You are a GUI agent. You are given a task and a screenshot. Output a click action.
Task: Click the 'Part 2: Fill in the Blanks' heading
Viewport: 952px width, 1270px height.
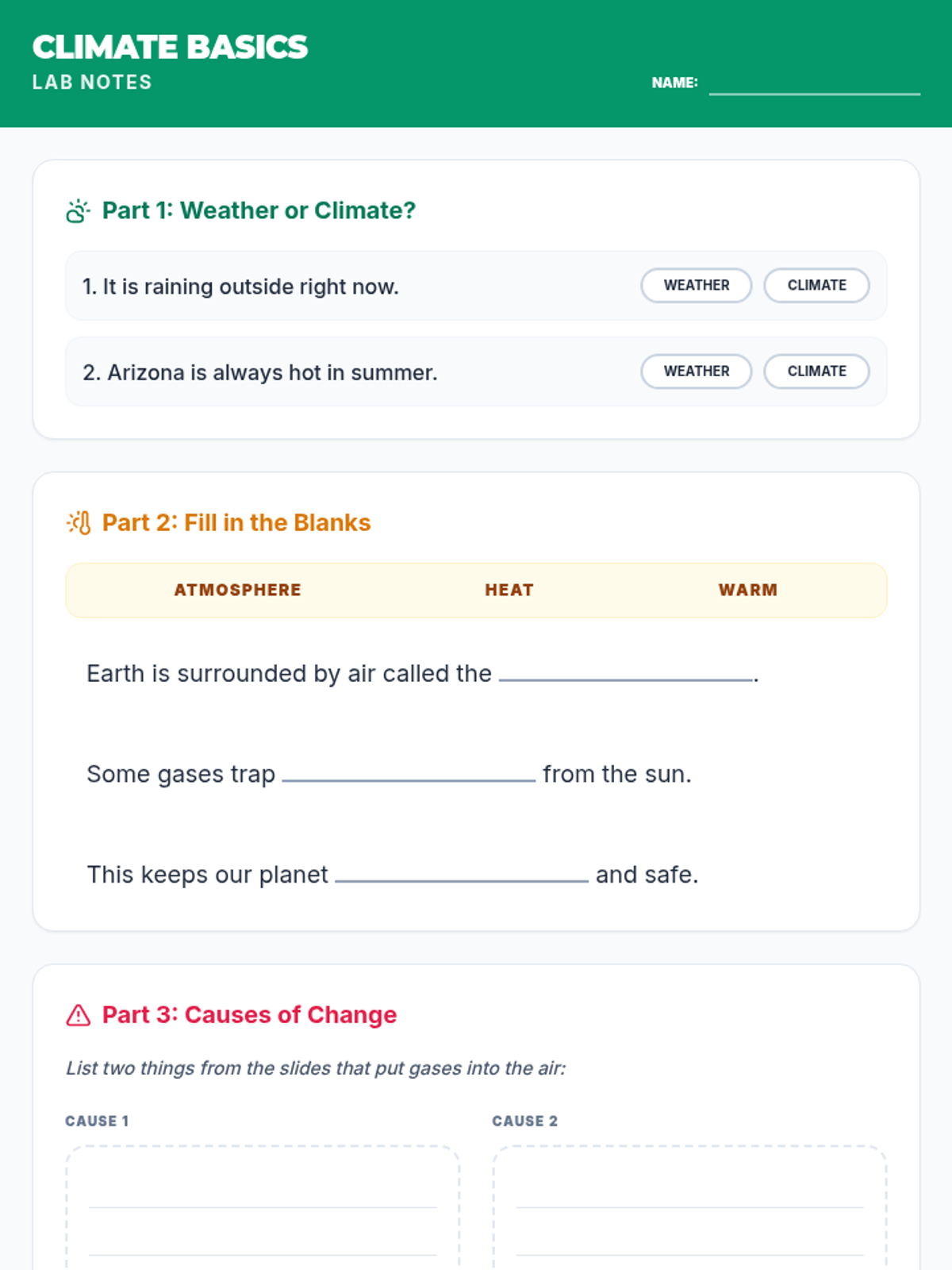pos(236,523)
